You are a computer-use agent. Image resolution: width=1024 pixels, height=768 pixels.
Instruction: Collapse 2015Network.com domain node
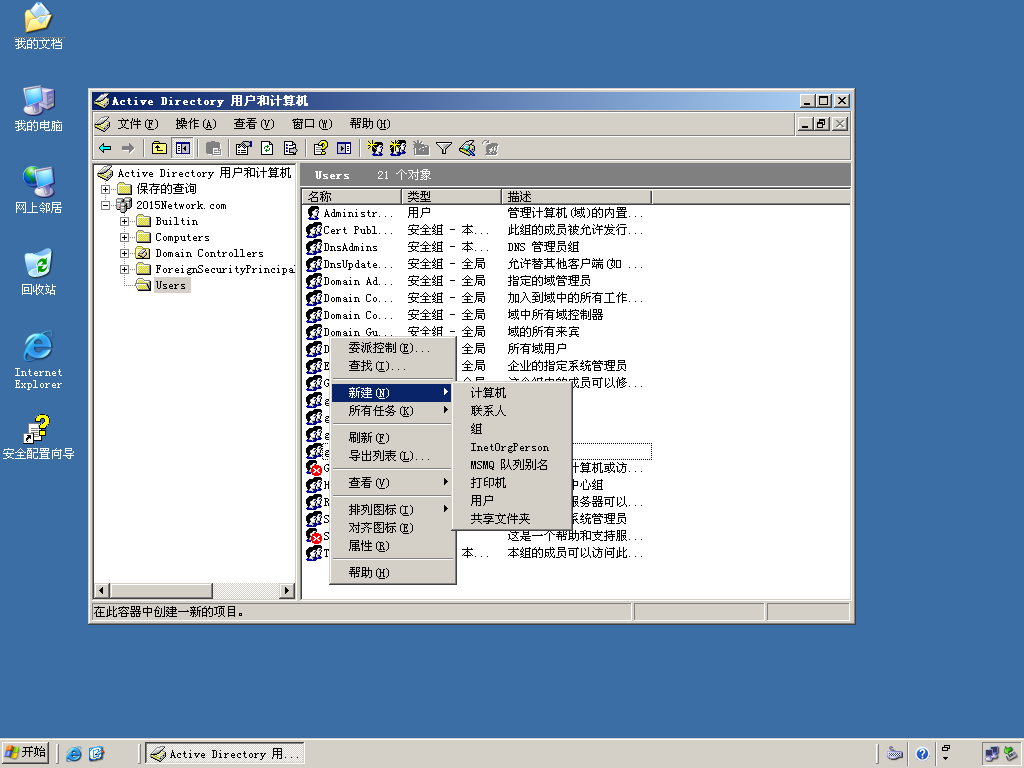pos(105,205)
